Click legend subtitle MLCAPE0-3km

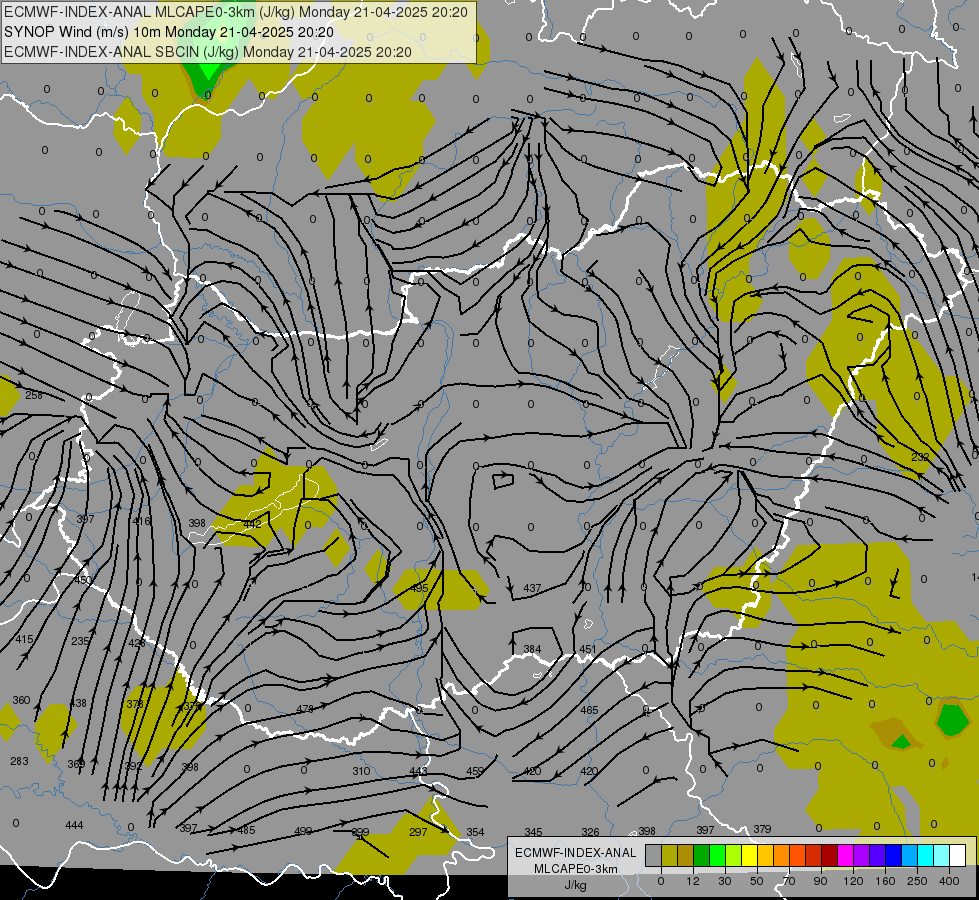click(575, 869)
